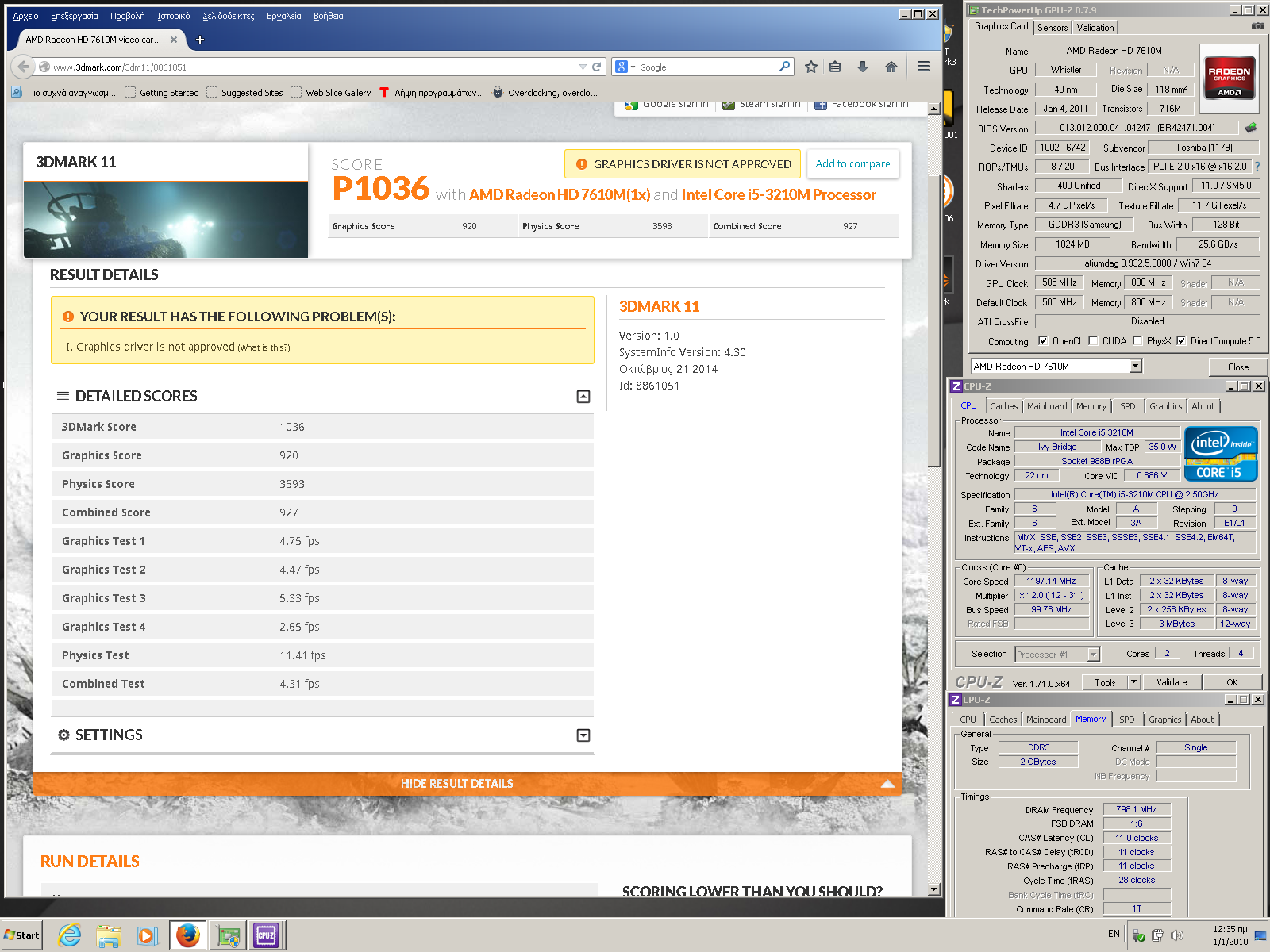Reload the page with the refresh icon
Image resolution: width=1270 pixels, height=952 pixels.
(x=597, y=67)
